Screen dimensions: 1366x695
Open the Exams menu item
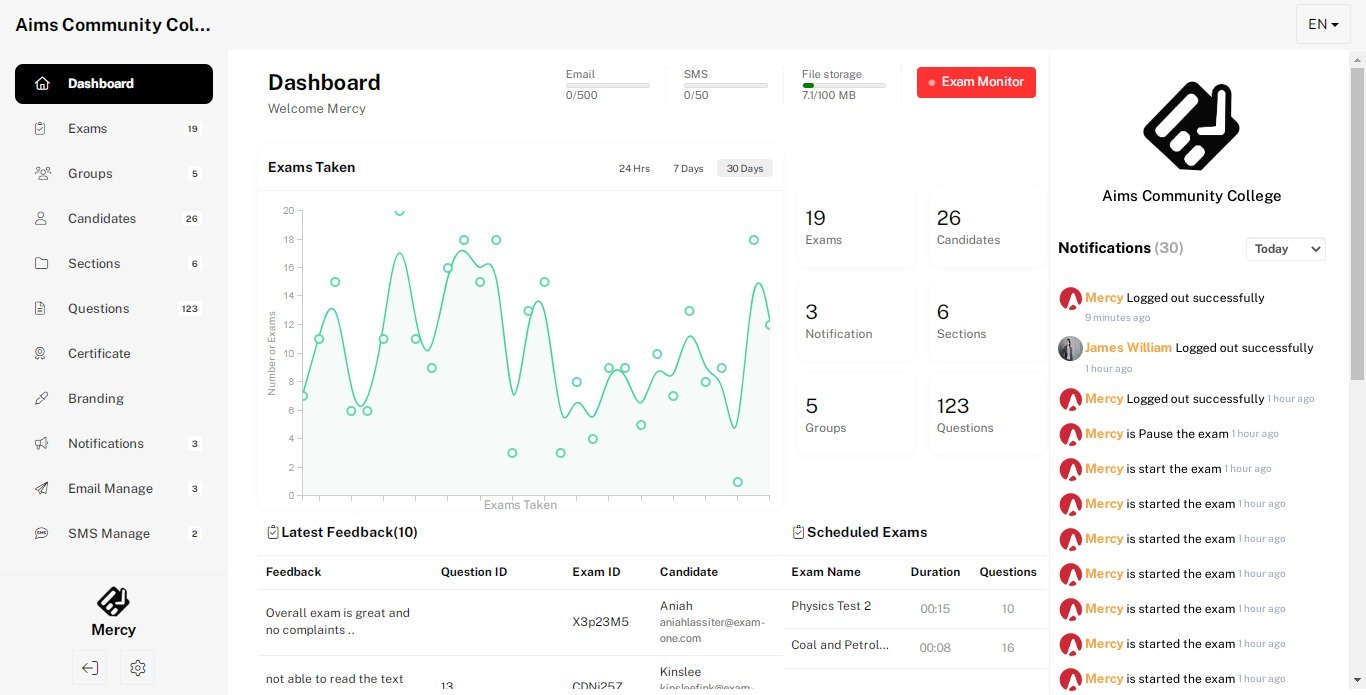pyautogui.click(x=88, y=129)
